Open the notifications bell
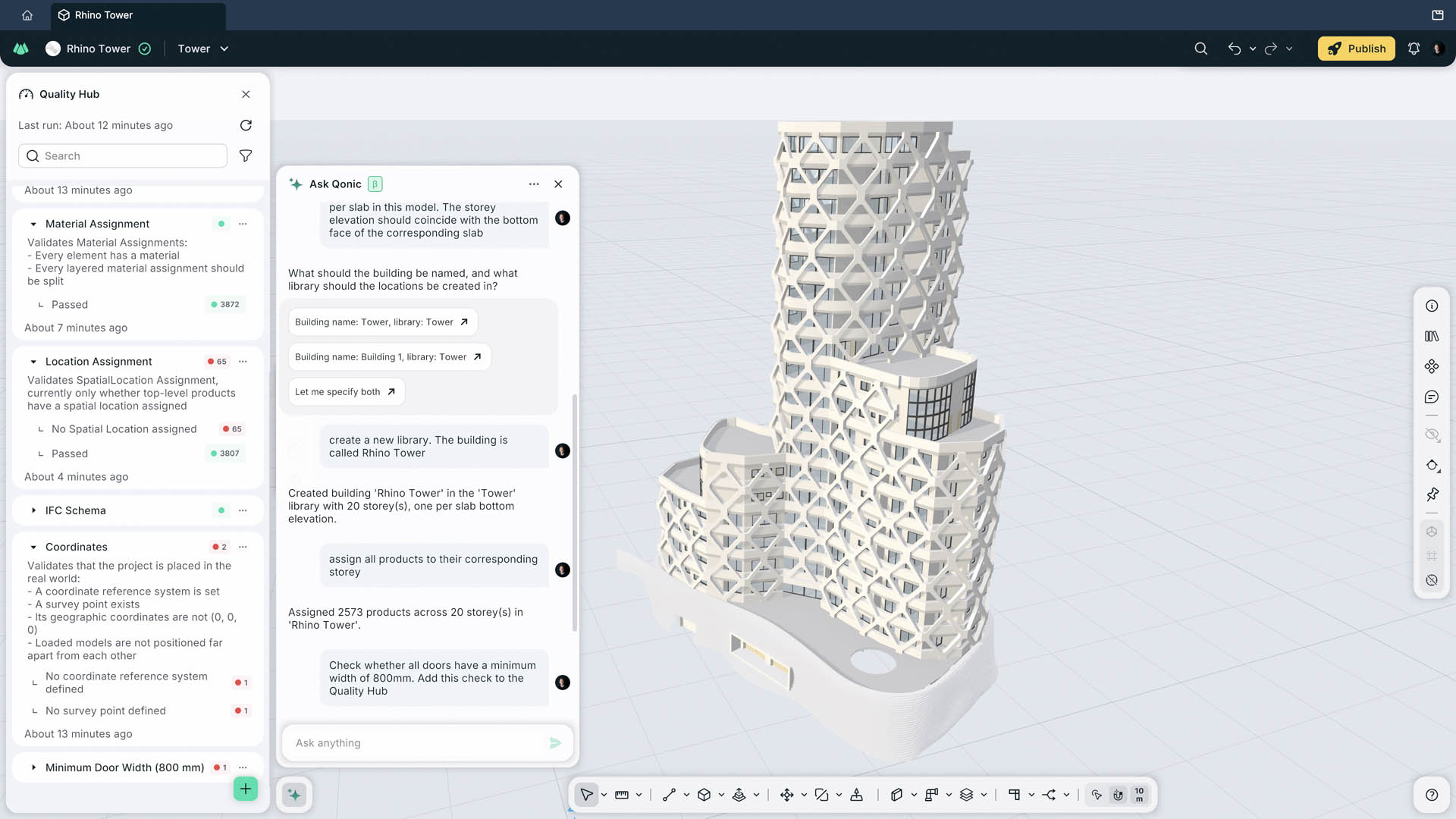Viewport: 1456px width, 819px height. pyautogui.click(x=1414, y=49)
